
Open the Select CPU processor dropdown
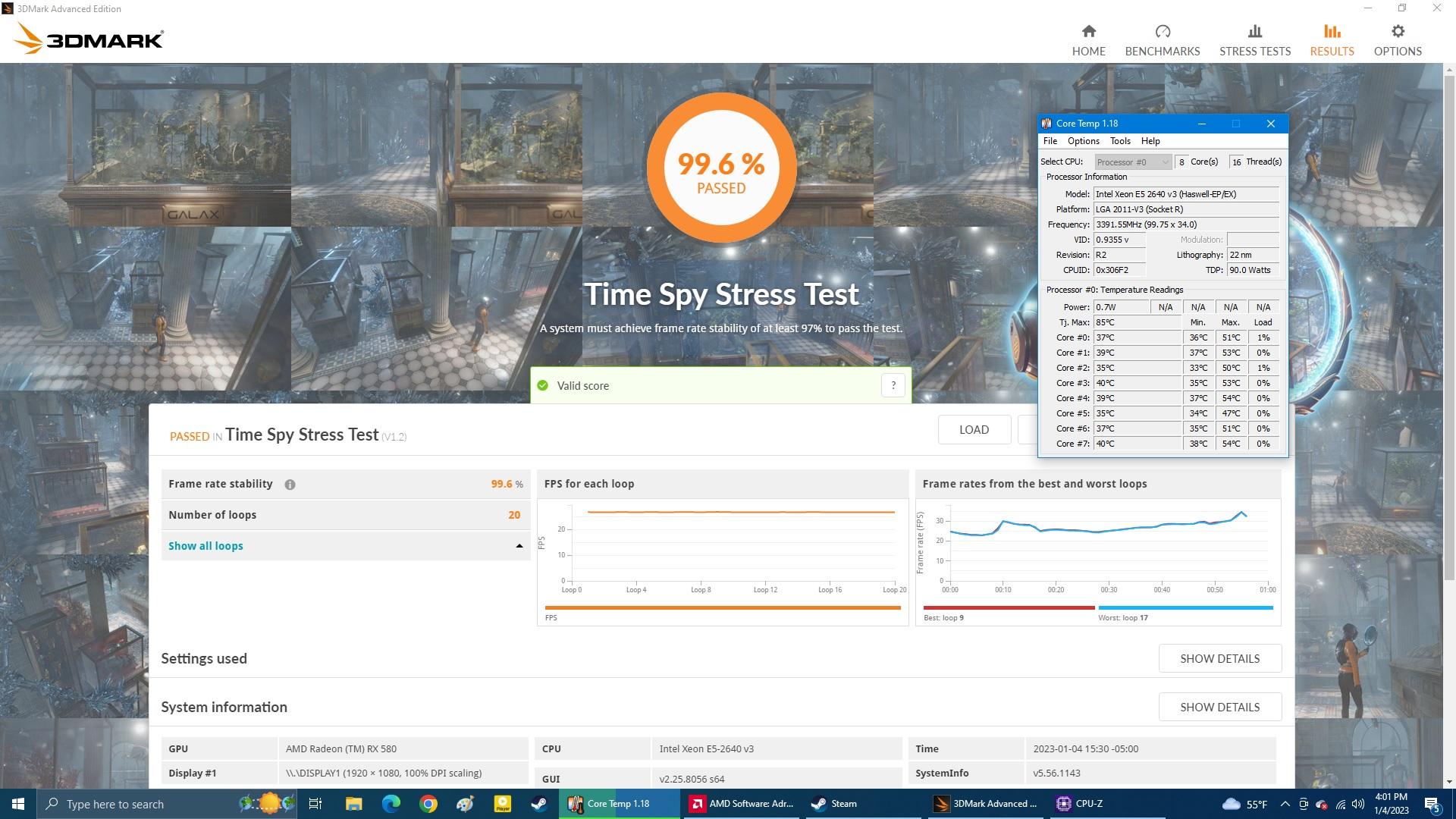pos(1133,162)
